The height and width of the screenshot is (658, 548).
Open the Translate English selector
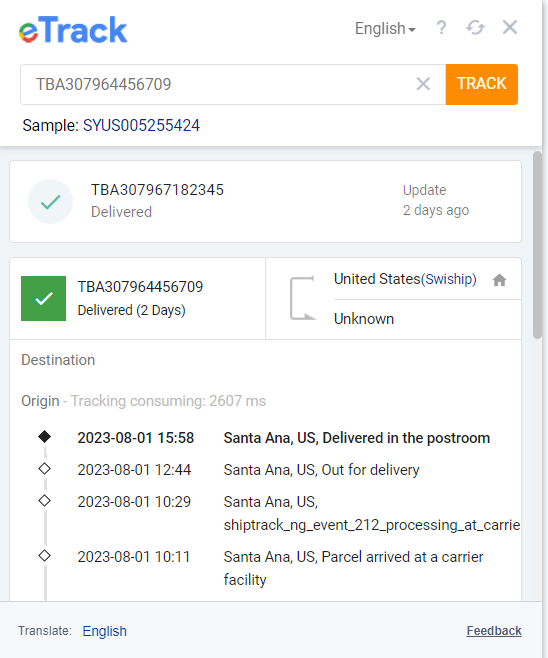(104, 631)
